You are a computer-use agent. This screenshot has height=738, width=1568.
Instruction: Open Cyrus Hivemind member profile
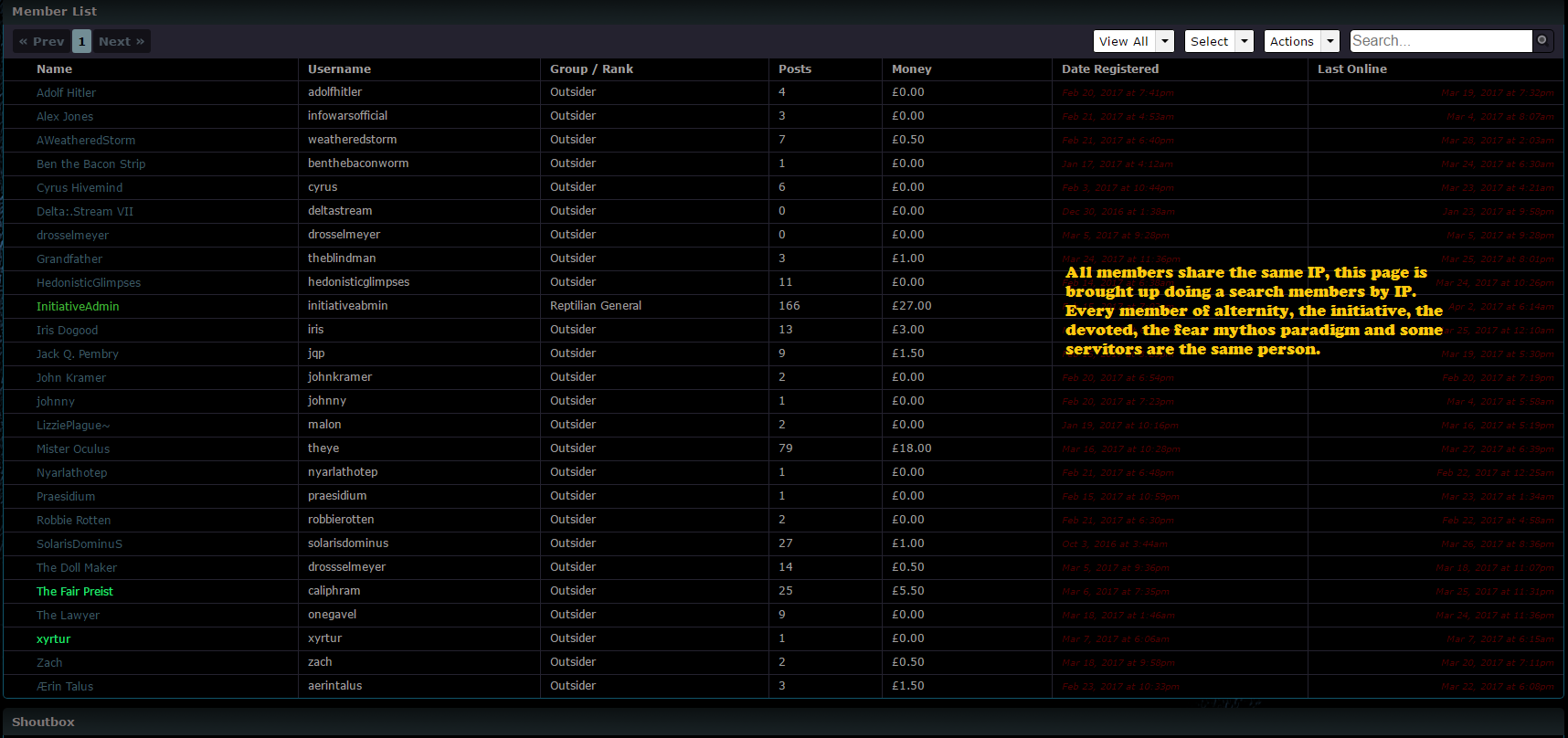tap(79, 188)
